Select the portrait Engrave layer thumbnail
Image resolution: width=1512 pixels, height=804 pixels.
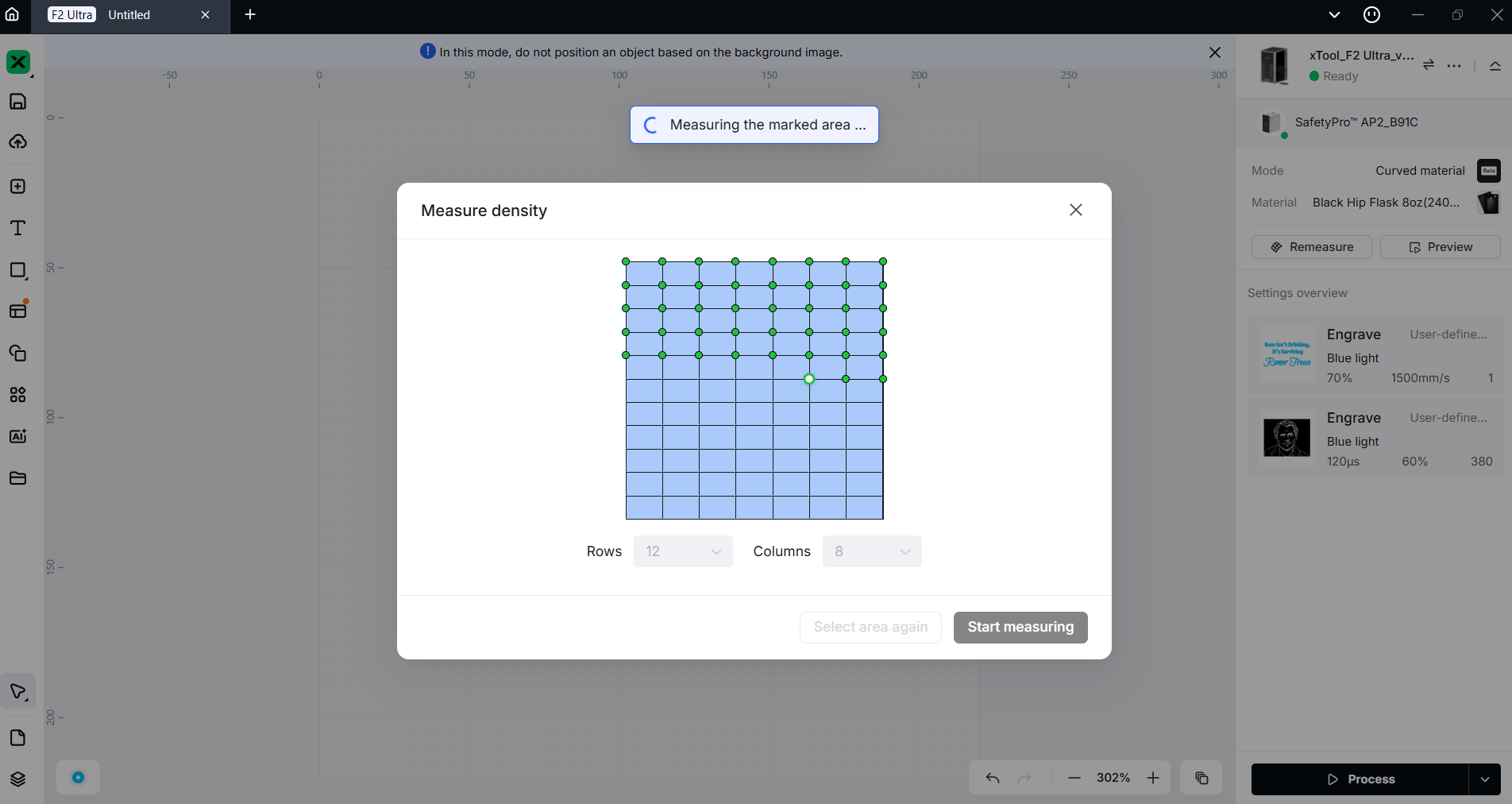[x=1286, y=438]
